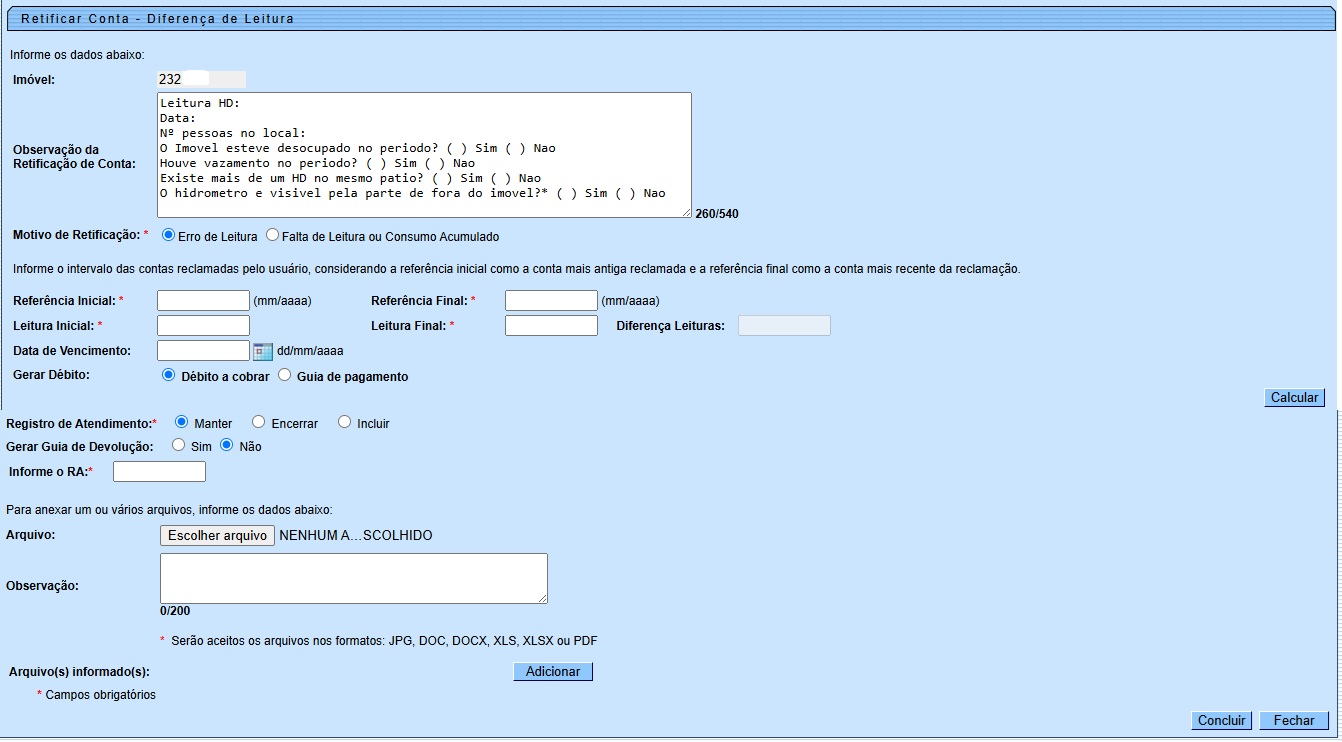Focus the Referência Final field
The height and width of the screenshot is (742, 1342).
click(x=551, y=300)
